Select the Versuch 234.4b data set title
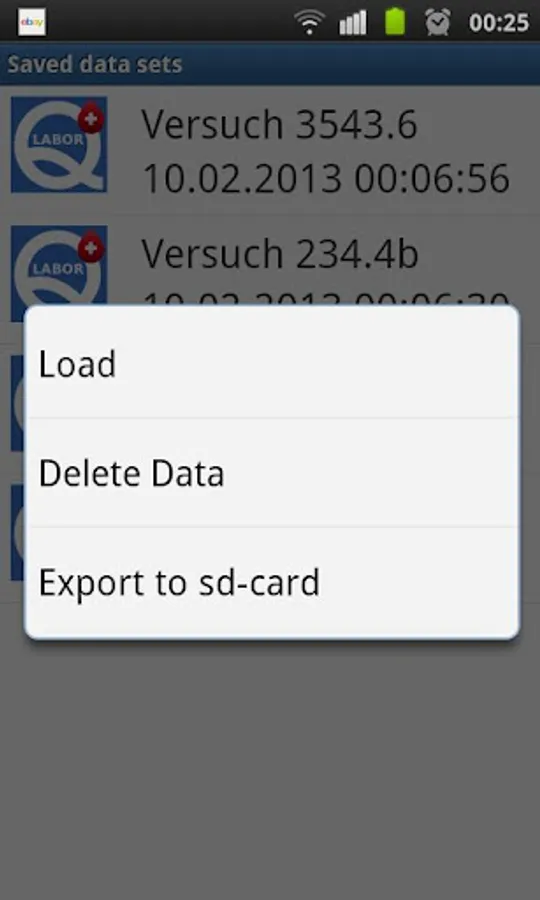 point(279,253)
